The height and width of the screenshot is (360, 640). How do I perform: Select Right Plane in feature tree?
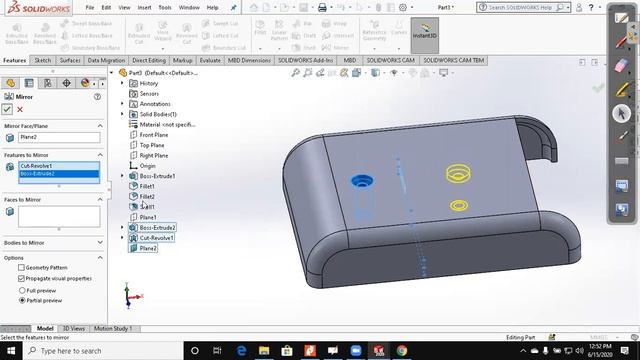(x=153, y=156)
